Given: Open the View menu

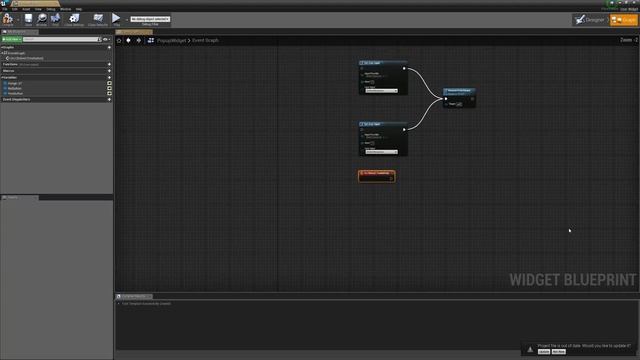Looking at the screenshot, I should [38, 9].
